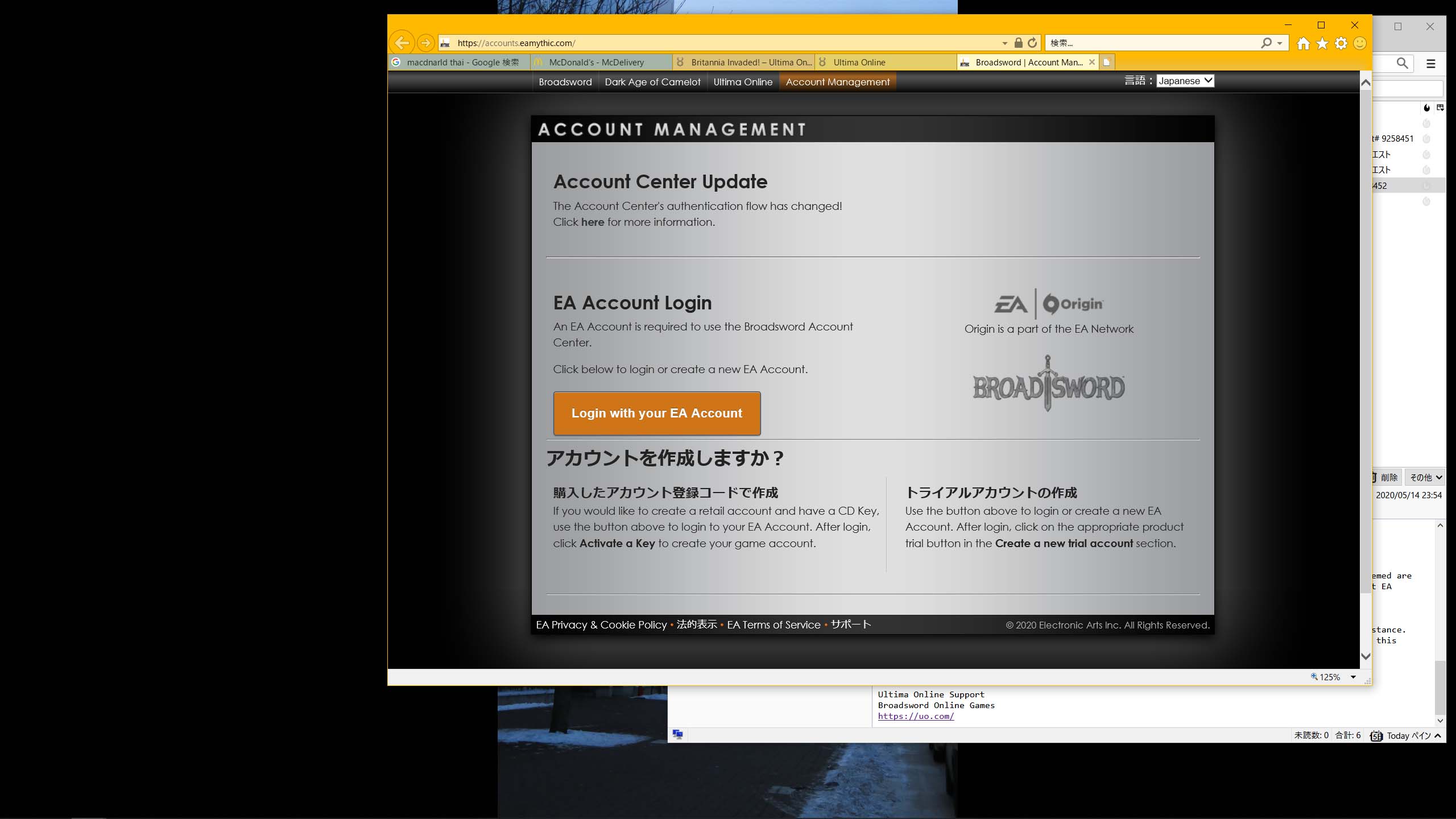The image size is (1456, 819).
Task: Switch to the macdnarld thai Google tab
Action: [x=459, y=62]
